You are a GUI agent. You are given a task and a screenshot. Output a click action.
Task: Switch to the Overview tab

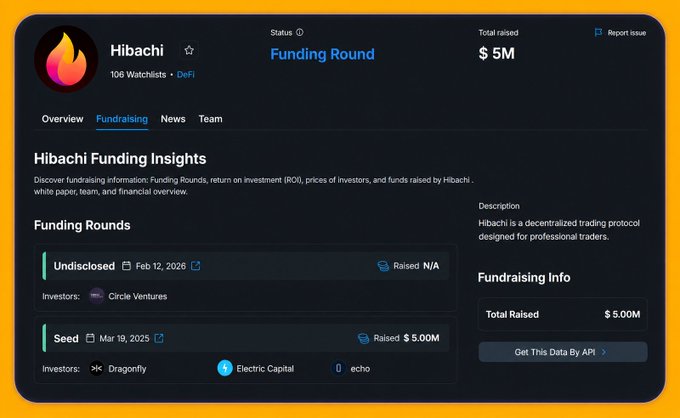[x=62, y=119]
